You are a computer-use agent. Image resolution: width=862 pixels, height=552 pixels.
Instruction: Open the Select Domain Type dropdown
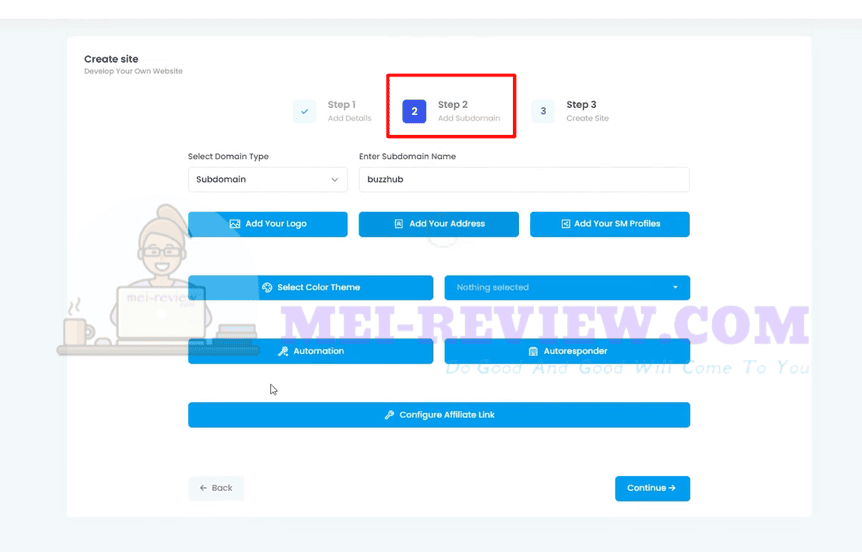coord(268,180)
